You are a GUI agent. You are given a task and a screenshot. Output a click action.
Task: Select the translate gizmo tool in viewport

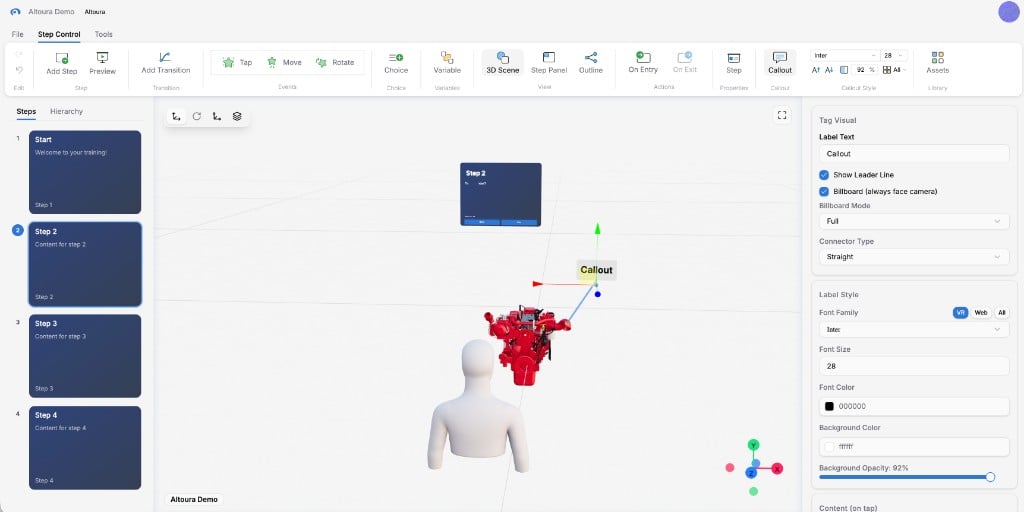click(176, 116)
